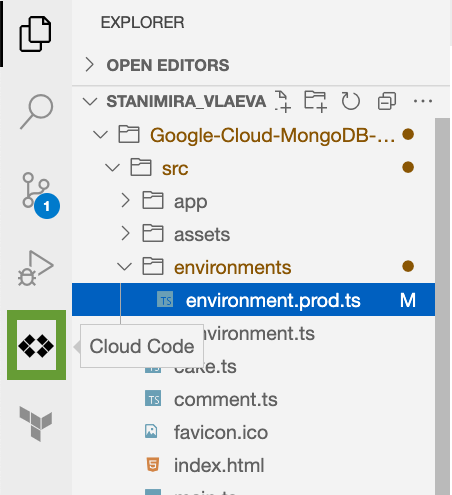This screenshot has width=452, height=495.
Task: Expand the Open Editors section
Action: [x=89, y=65]
